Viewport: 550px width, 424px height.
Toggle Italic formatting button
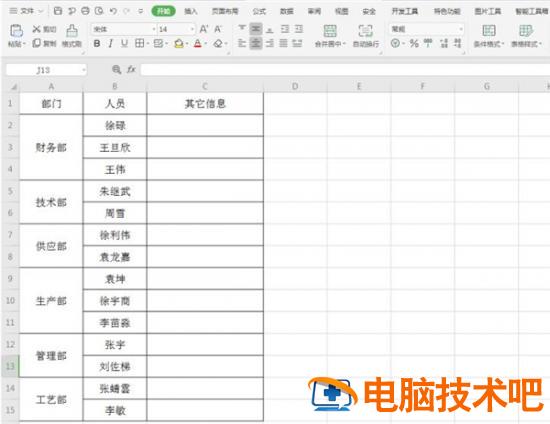pos(110,43)
